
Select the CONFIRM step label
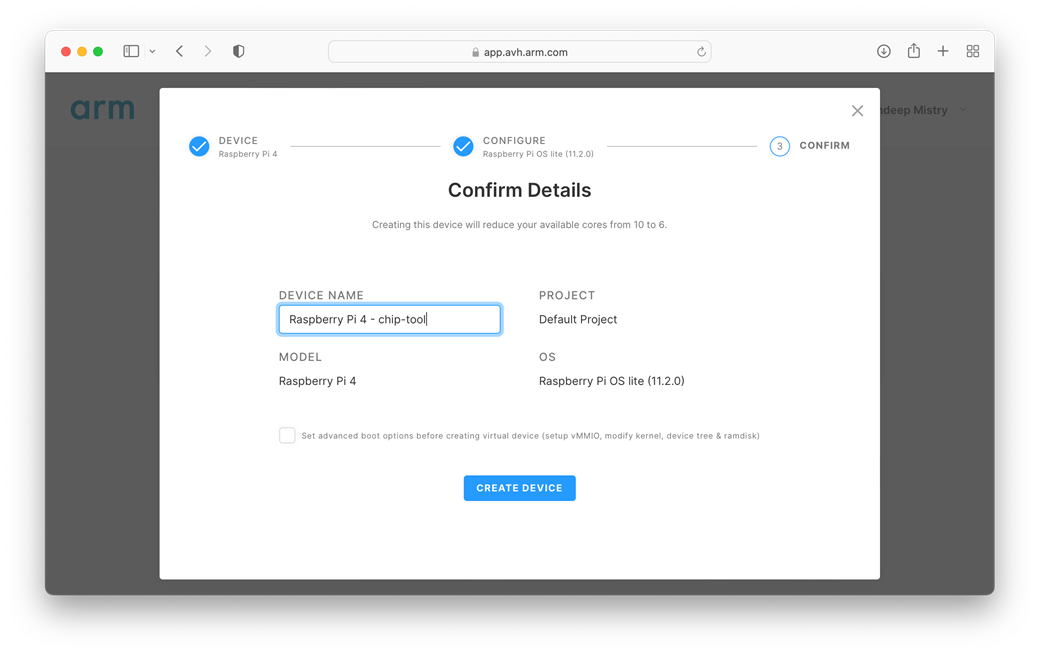point(824,145)
